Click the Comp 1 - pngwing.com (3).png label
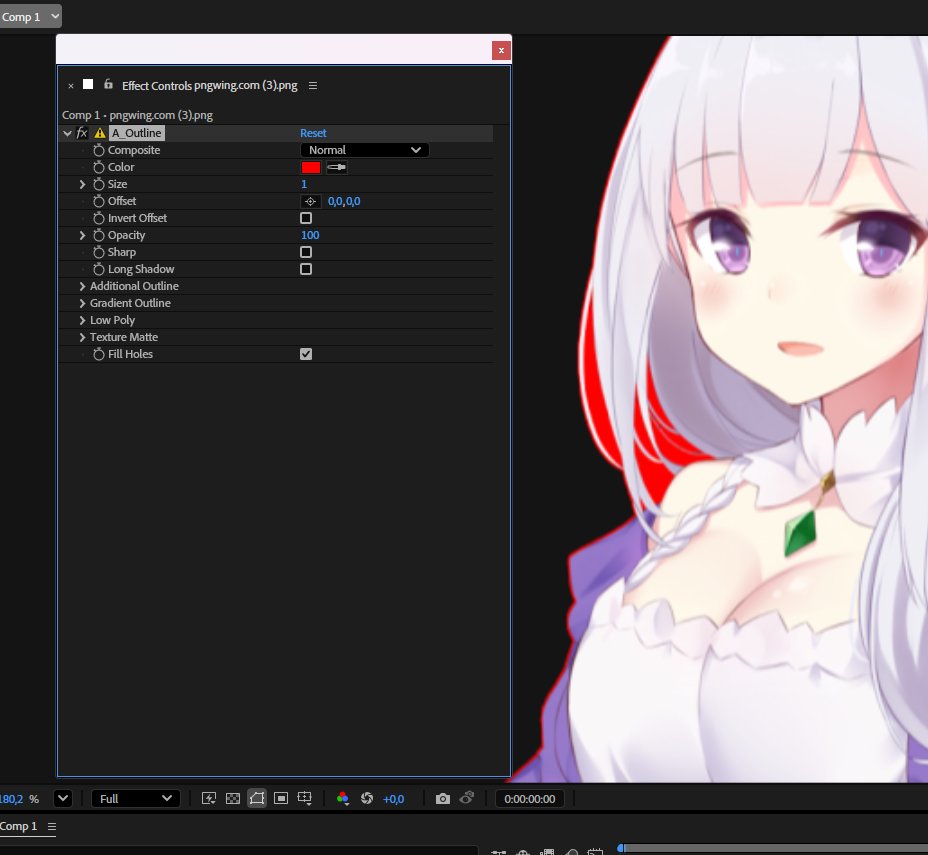This screenshot has height=855, width=928. (x=137, y=115)
